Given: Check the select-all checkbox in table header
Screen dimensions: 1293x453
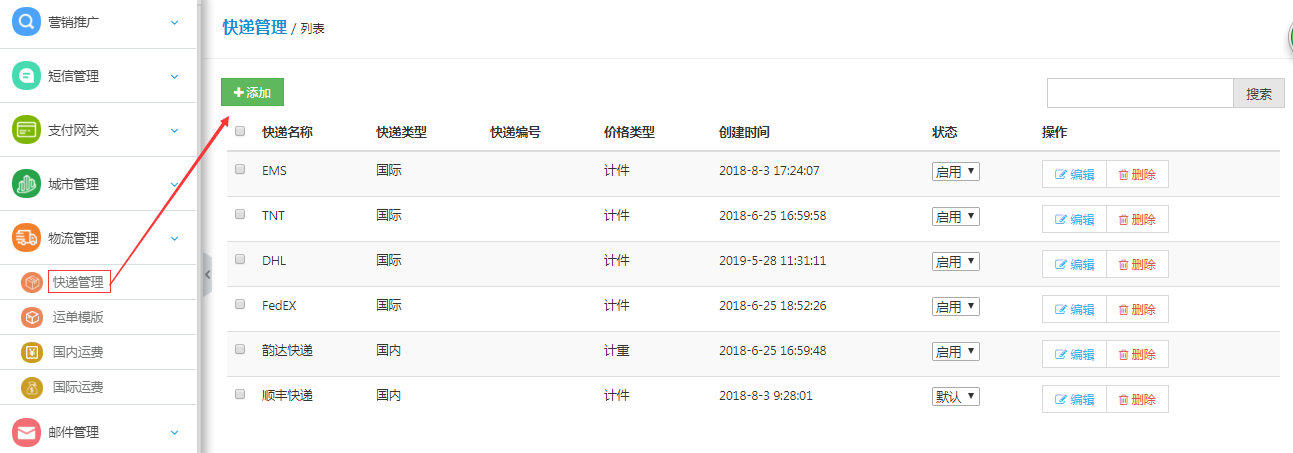Looking at the screenshot, I should click(240, 131).
